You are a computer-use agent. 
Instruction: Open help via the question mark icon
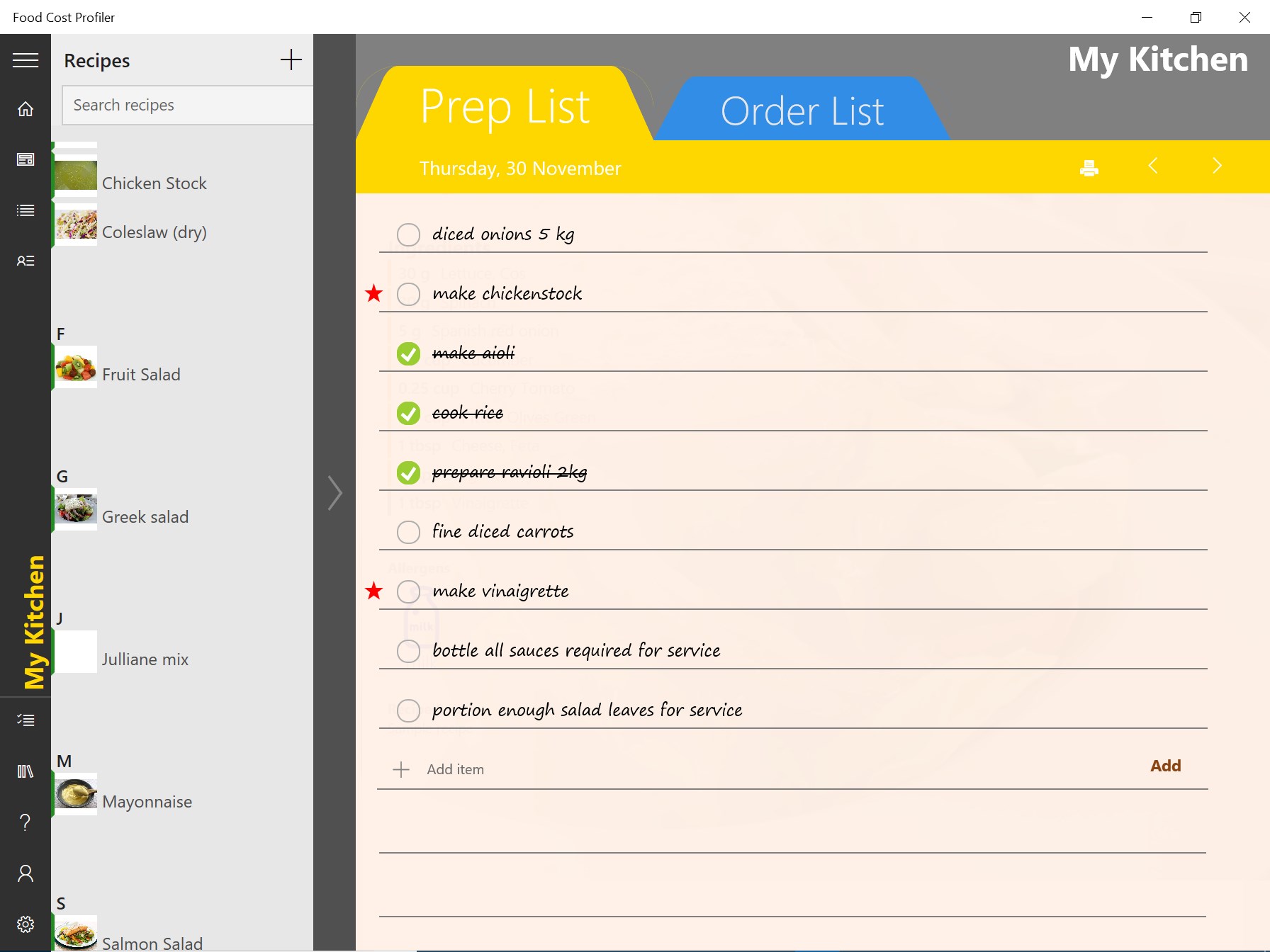(26, 822)
